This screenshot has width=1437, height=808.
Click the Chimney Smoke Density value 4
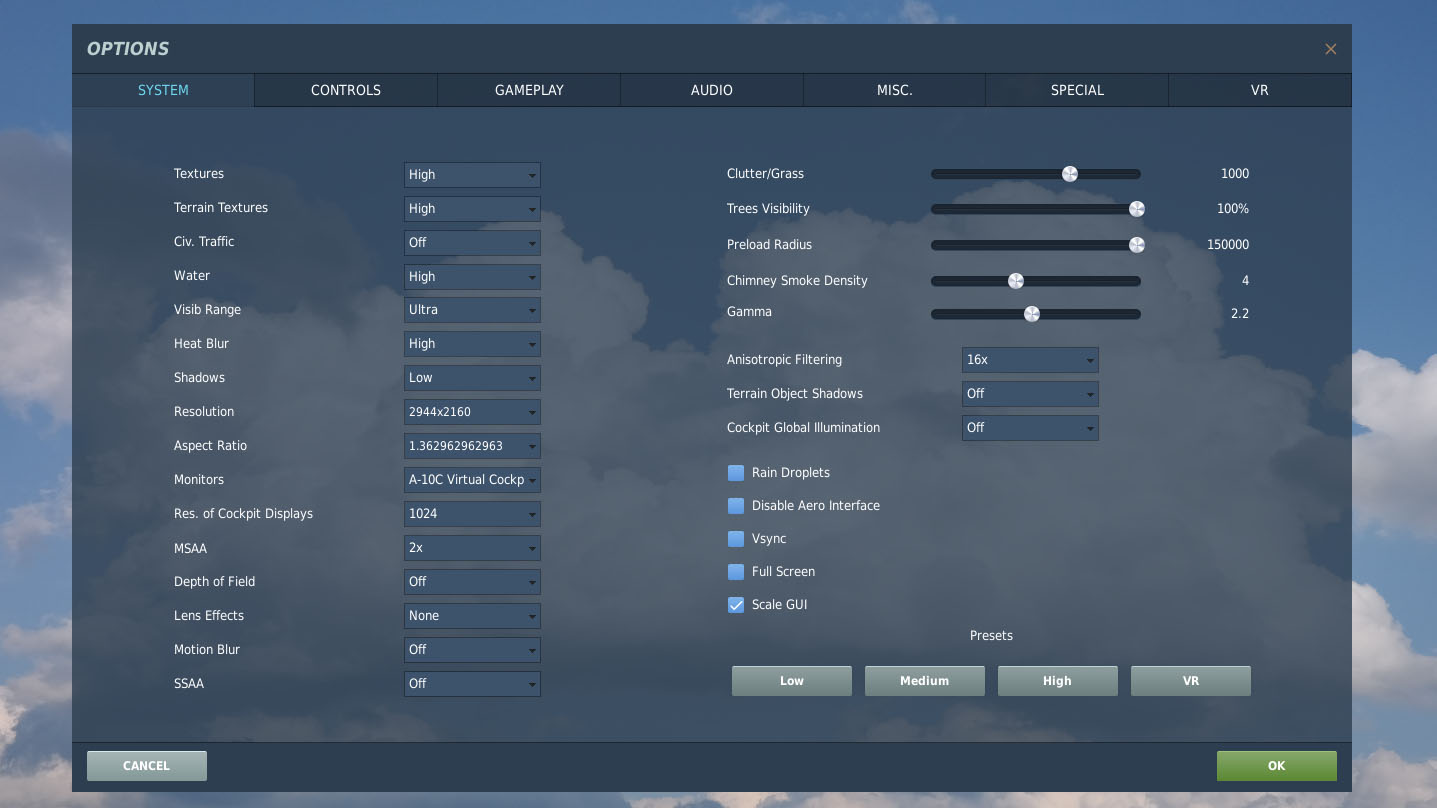1246,281
